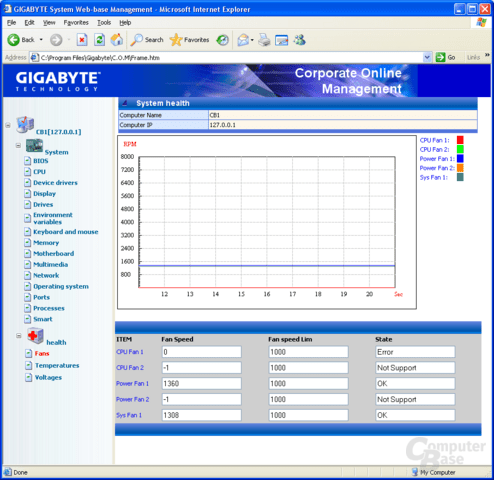The image size is (494, 480).
Task: Click page icon beside Temperatures
Action: pos(29,366)
